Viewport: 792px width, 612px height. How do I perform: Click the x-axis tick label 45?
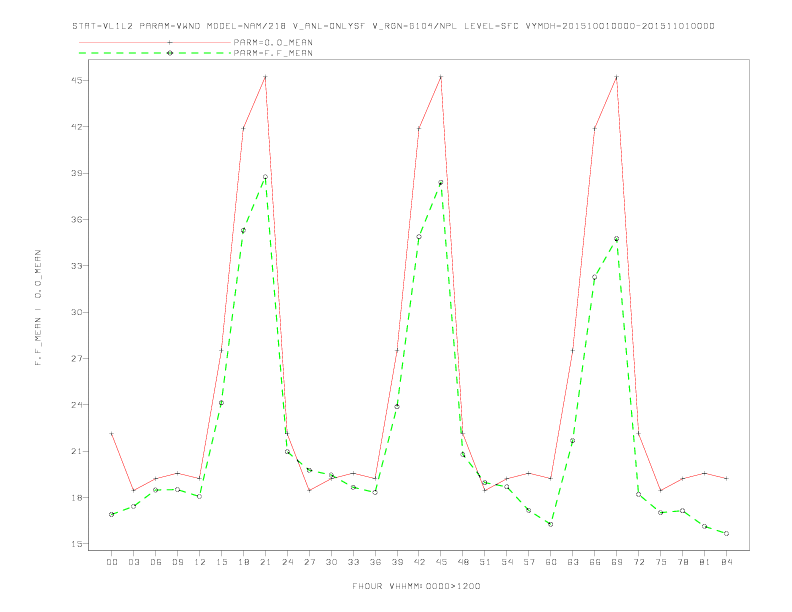point(441,562)
